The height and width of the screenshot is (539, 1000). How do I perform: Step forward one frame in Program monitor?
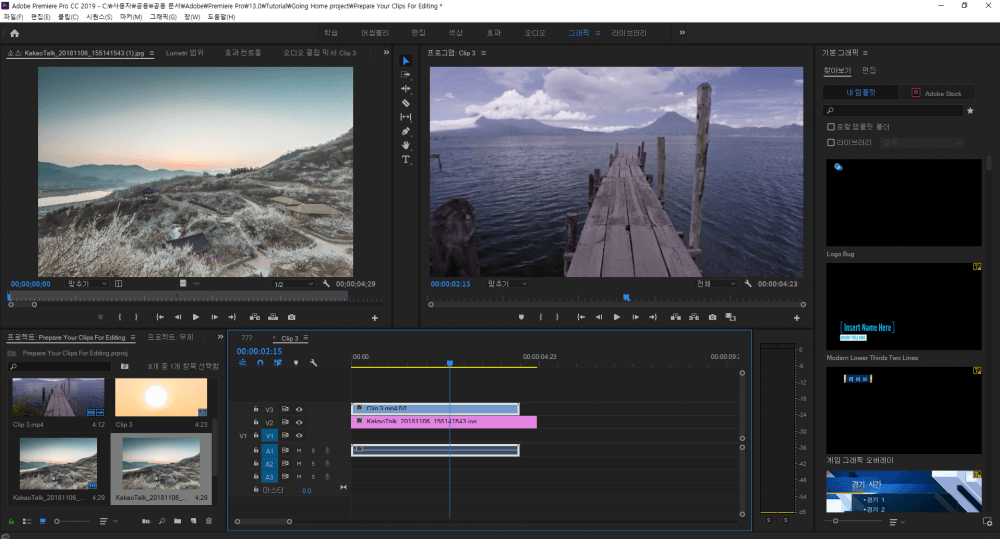coord(635,317)
